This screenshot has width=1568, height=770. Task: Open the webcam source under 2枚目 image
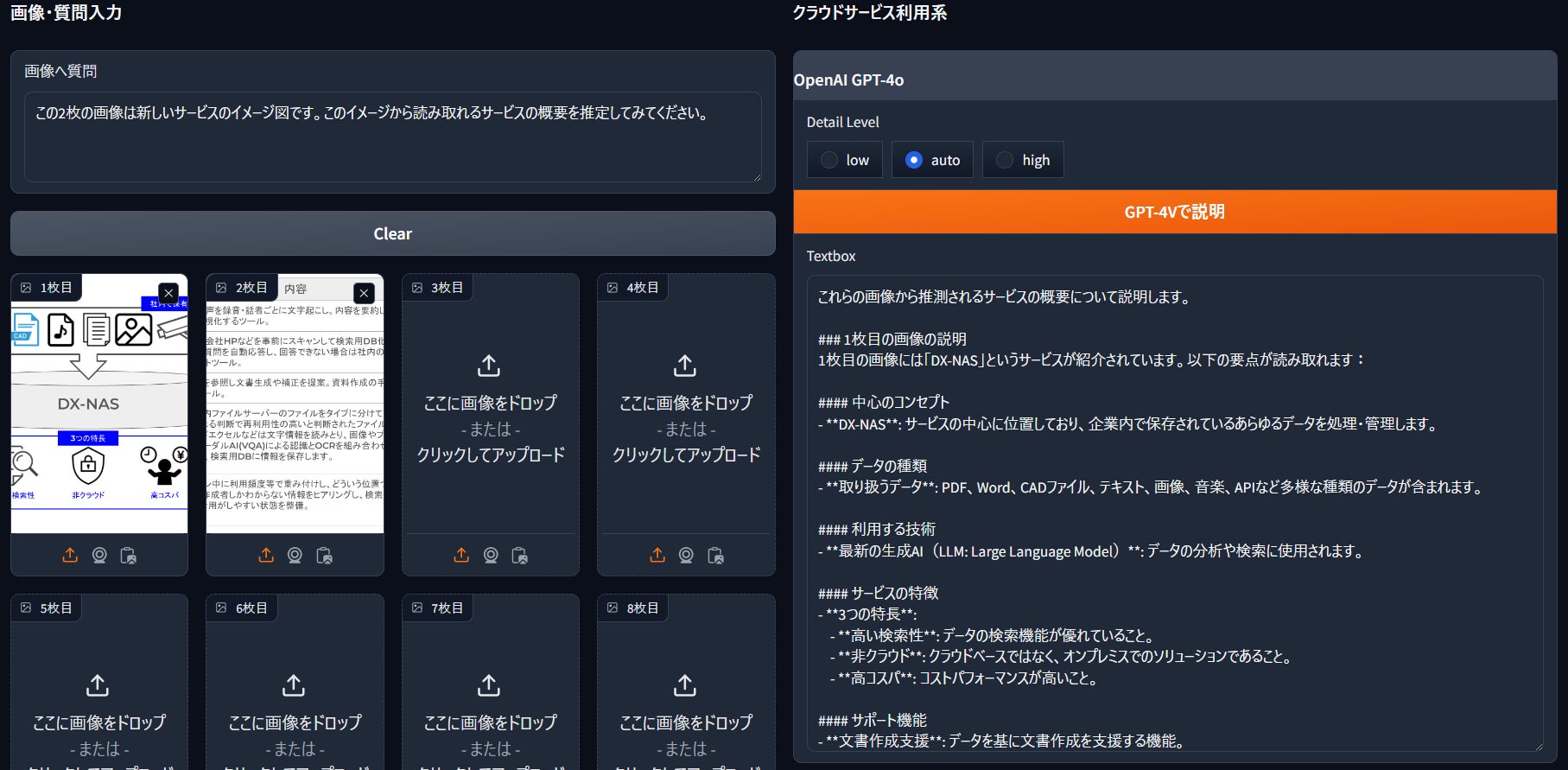pyautogui.click(x=295, y=555)
